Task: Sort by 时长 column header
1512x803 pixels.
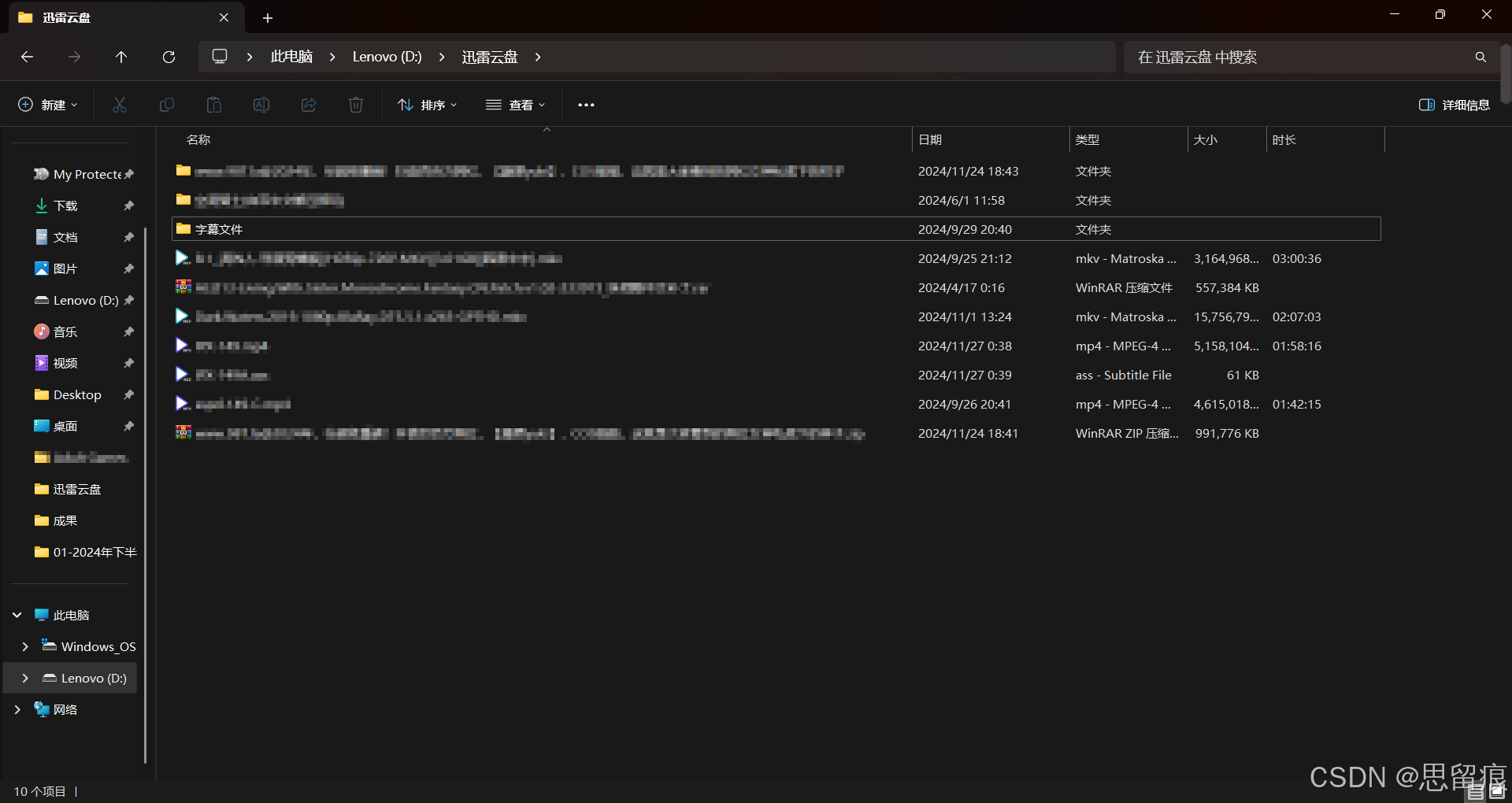Action: click(x=1325, y=139)
